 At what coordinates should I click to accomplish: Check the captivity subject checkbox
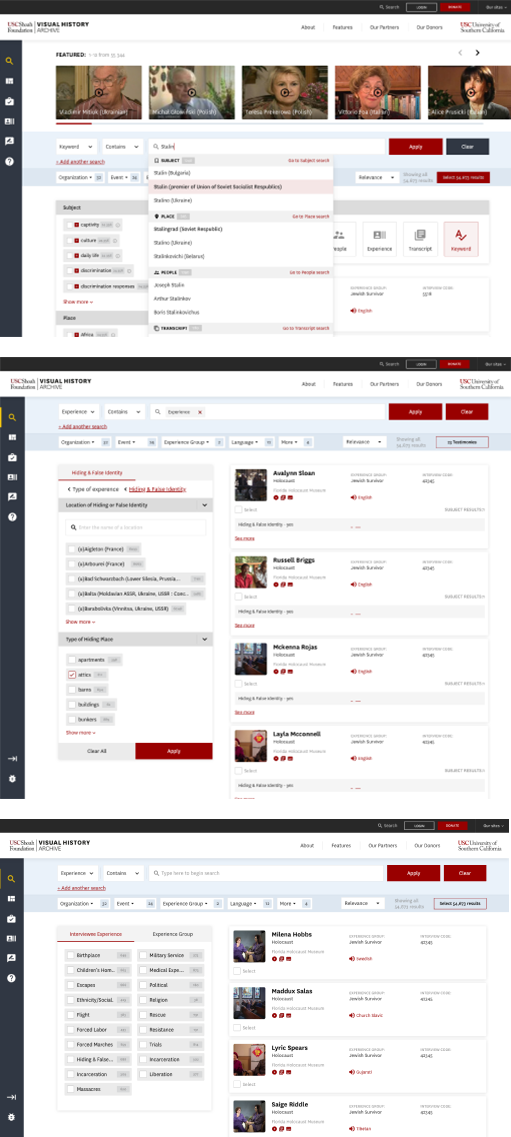tap(69, 225)
